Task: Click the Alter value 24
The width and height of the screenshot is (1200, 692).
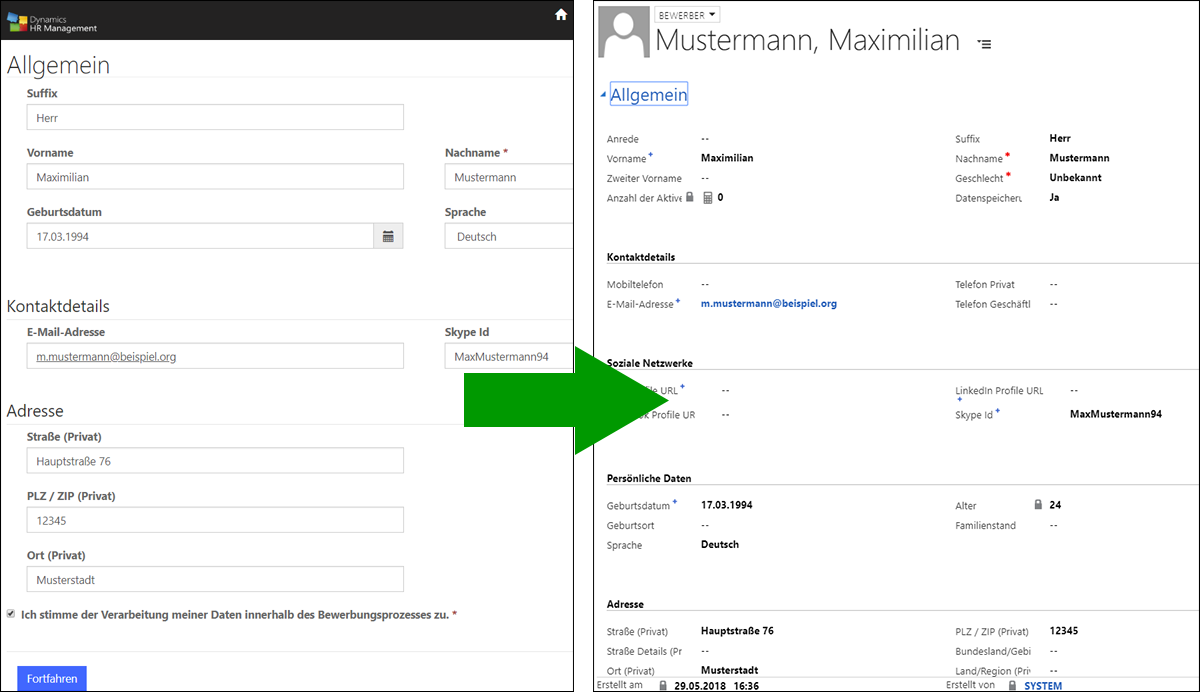Action: tap(1055, 505)
